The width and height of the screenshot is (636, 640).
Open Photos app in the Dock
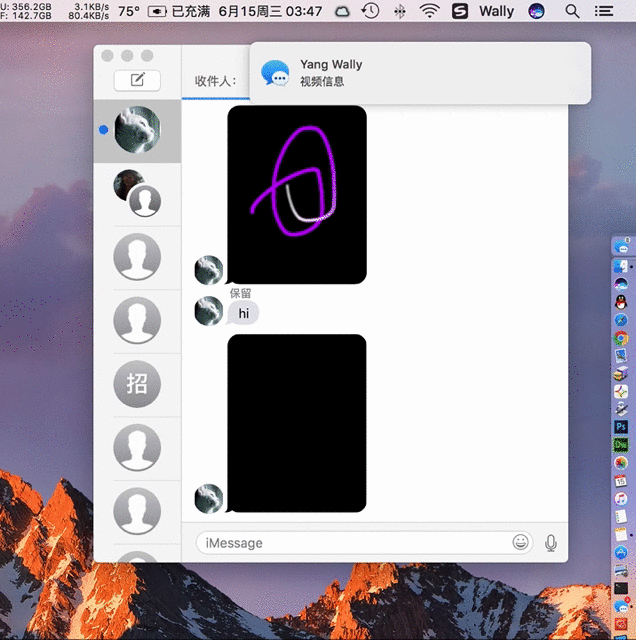point(621,463)
